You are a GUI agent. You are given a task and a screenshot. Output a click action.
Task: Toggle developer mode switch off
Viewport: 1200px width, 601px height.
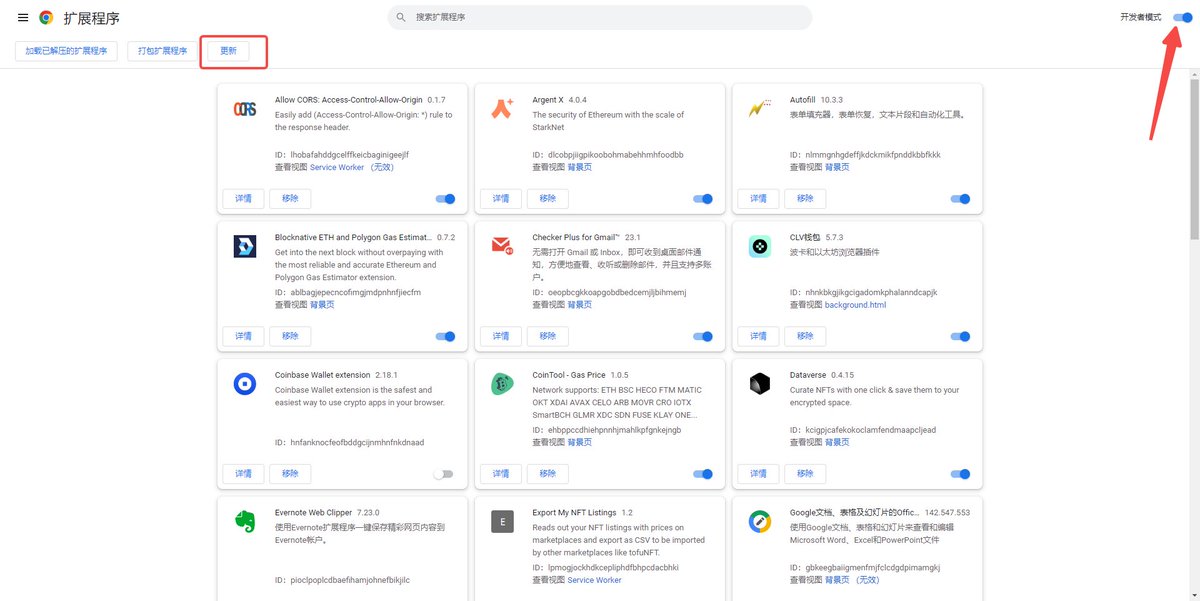click(x=1182, y=17)
